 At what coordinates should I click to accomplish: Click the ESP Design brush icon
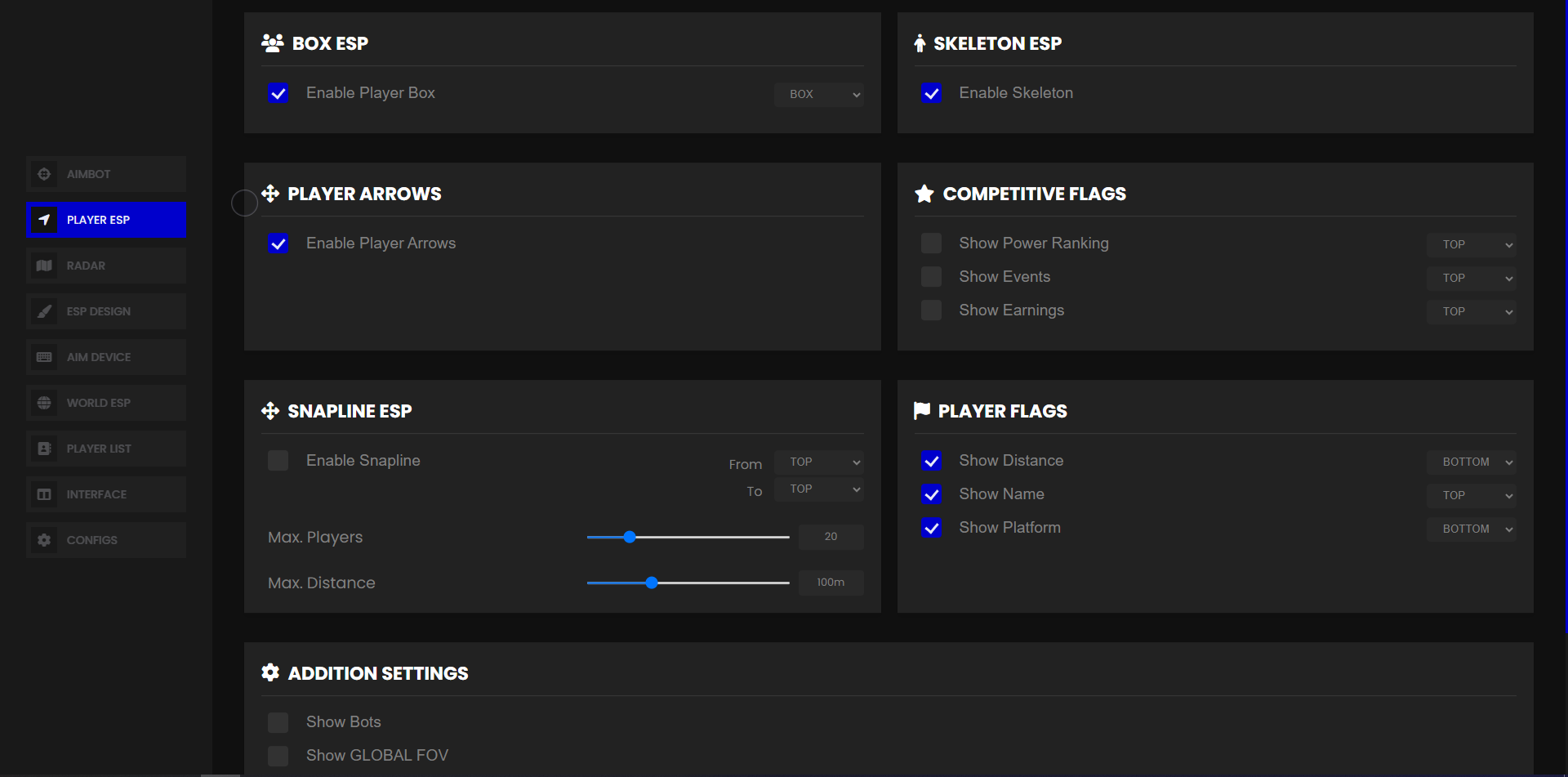click(x=44, y=311)
